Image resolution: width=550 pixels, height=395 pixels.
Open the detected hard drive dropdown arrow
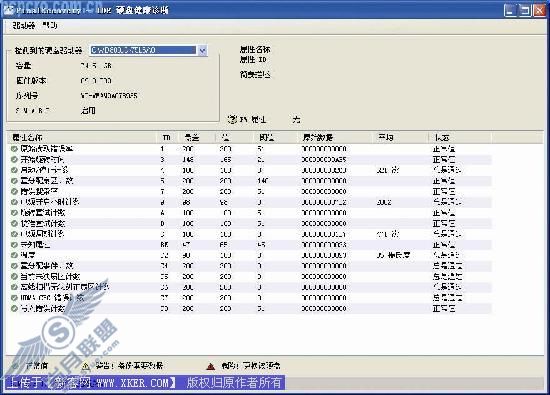pos(202,51)
